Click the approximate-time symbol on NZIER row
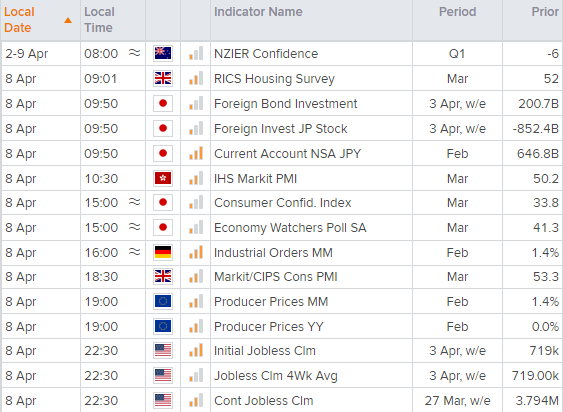The height and width of the screenshot is (412, 563). 135,53
